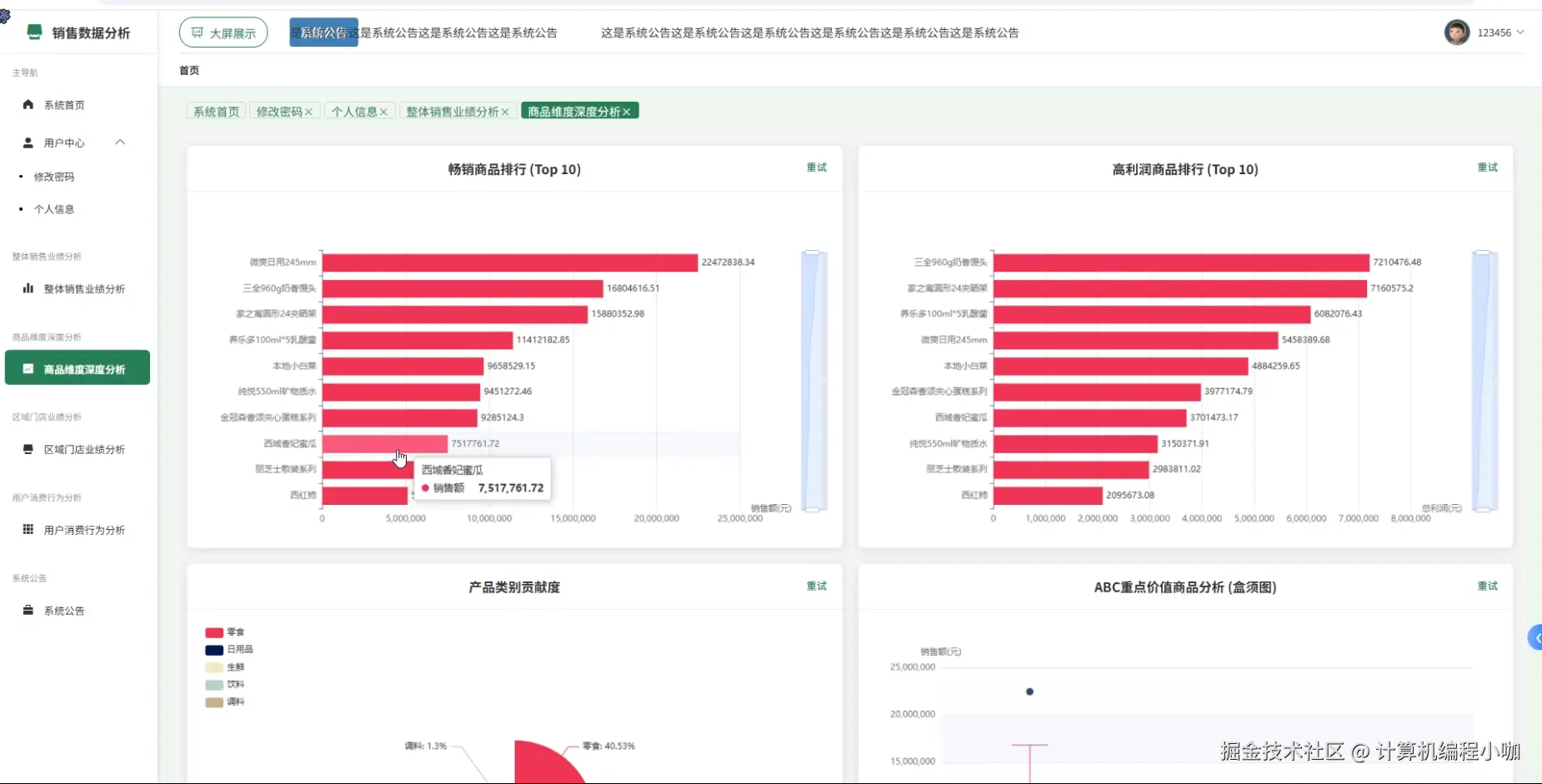Click 重试 on ABC重点价值商品分析 chart

pos(1488,587)
